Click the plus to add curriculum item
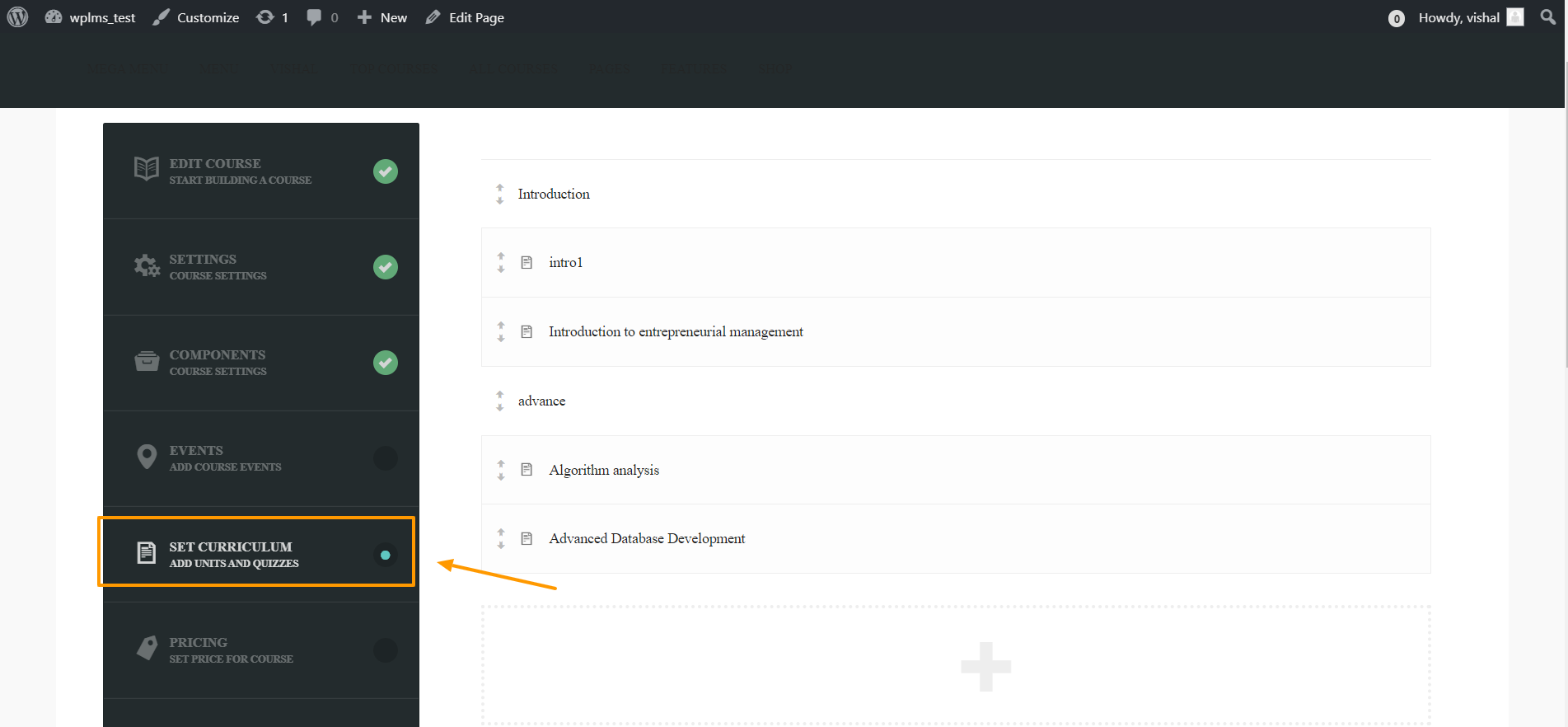 [985, 666]
